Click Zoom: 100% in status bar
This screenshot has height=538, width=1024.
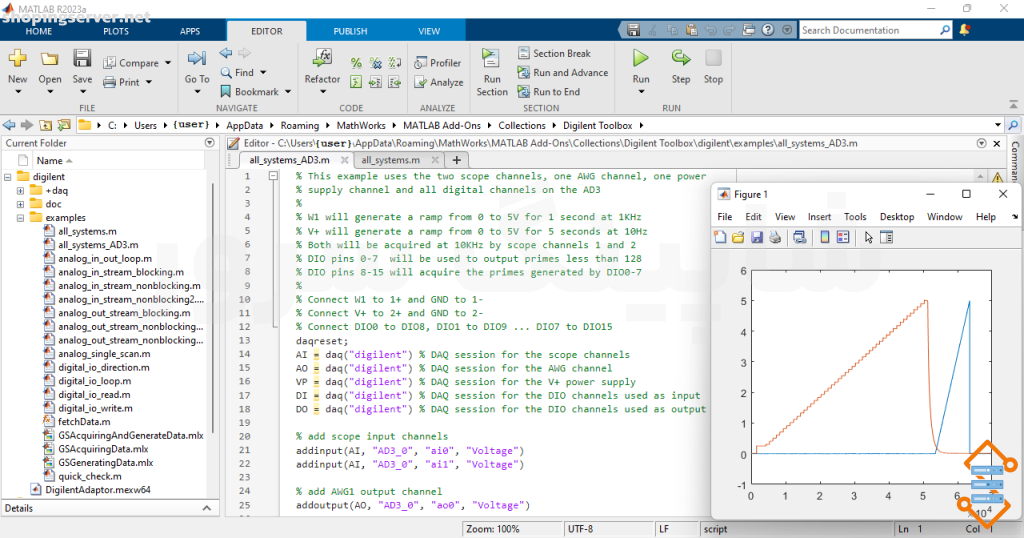tap(493, 529)
